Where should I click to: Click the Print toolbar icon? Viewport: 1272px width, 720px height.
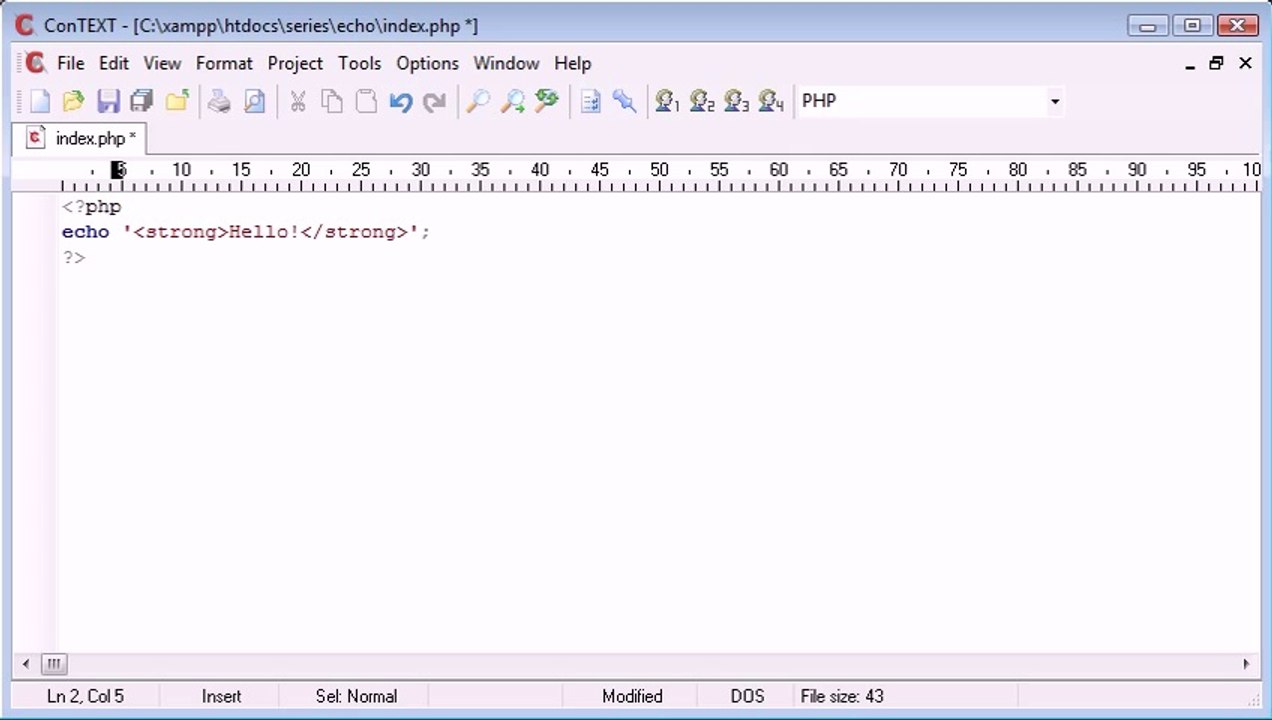pos(219,101)
